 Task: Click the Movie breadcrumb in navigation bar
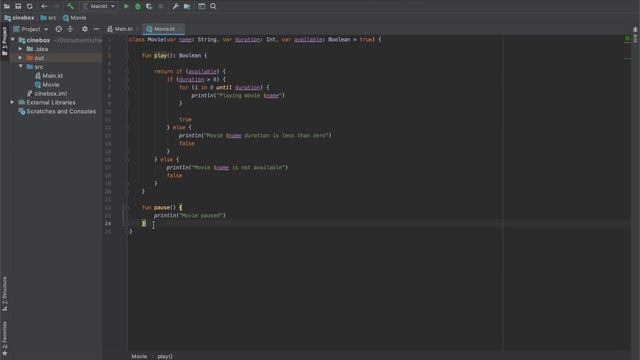pos(74,18)
